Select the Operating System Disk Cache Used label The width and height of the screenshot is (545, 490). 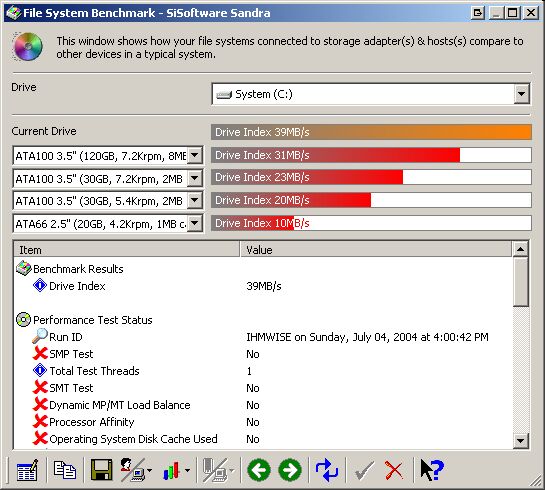click(133, 439)
